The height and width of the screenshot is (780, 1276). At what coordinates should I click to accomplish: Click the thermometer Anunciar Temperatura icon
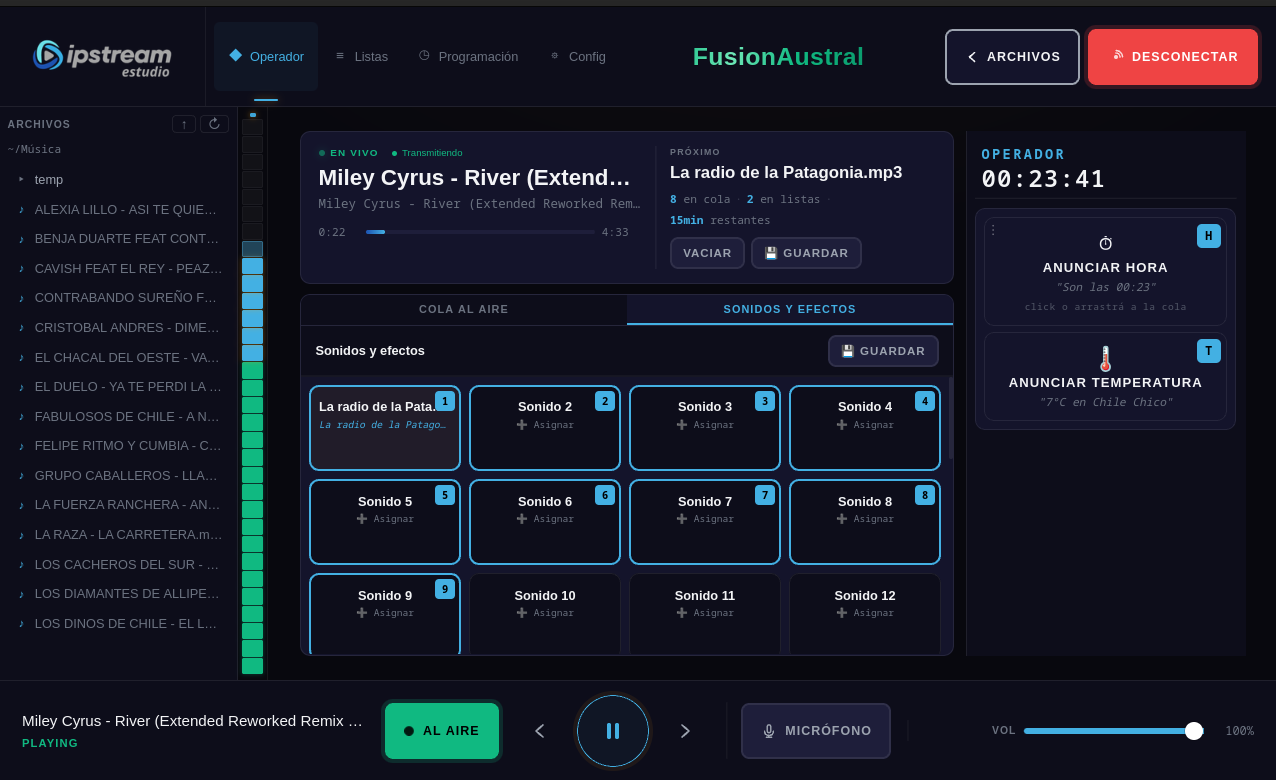pos(1105,358)
